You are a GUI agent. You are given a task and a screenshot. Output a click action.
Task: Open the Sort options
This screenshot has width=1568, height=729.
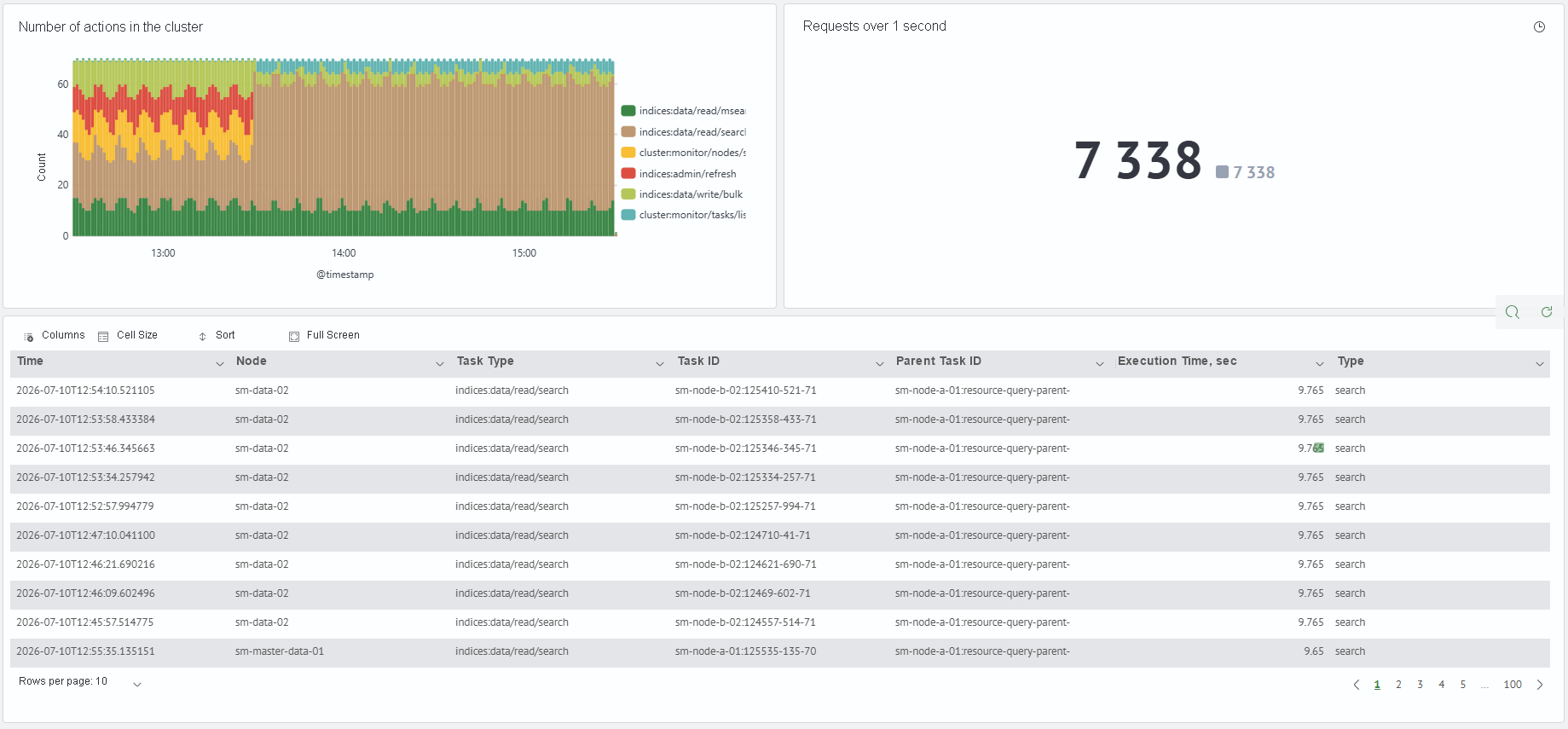tap(217, 336)
